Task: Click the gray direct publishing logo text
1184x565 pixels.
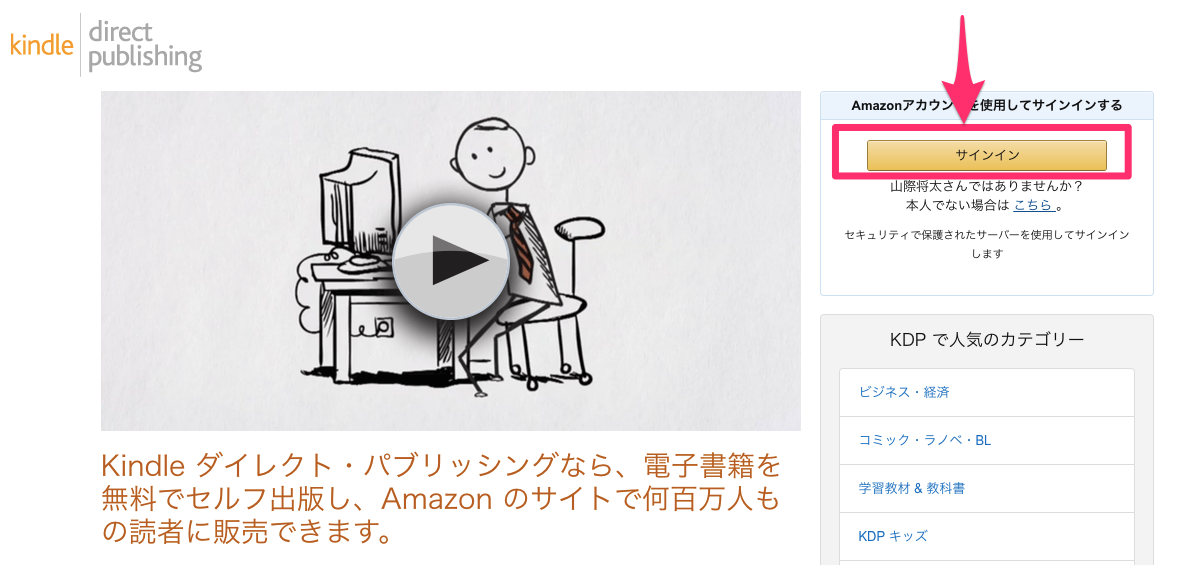Action: pyautogui.click(x=145, y=45)
